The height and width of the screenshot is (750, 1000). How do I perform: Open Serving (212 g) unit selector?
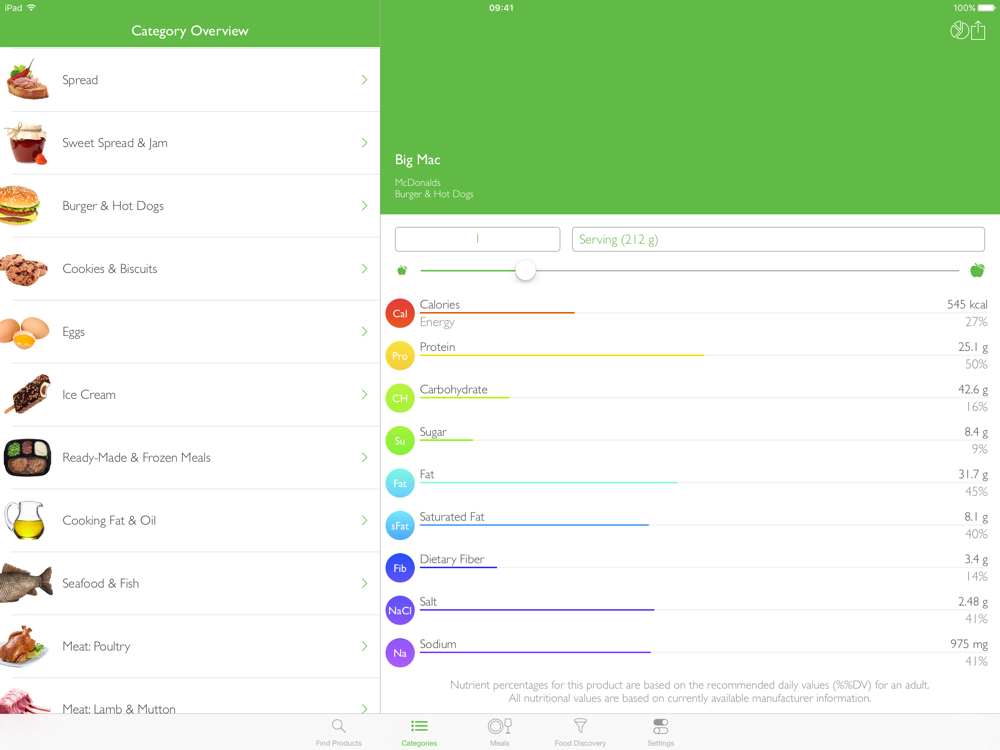pyautogui.click(x=778, y=239)
